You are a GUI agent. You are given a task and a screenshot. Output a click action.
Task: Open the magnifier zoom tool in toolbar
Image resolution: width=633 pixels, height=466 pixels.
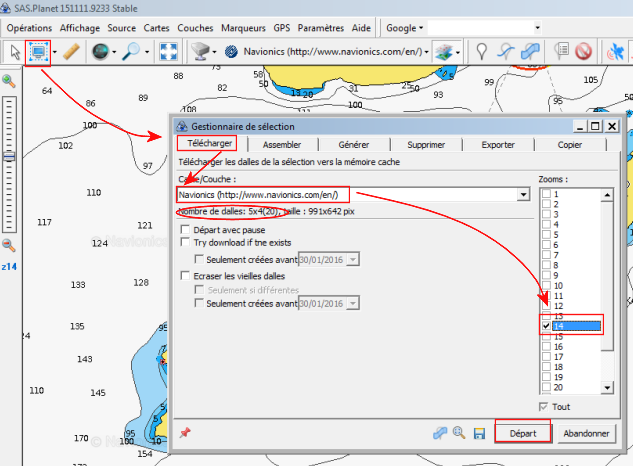(x=132, y=52)
